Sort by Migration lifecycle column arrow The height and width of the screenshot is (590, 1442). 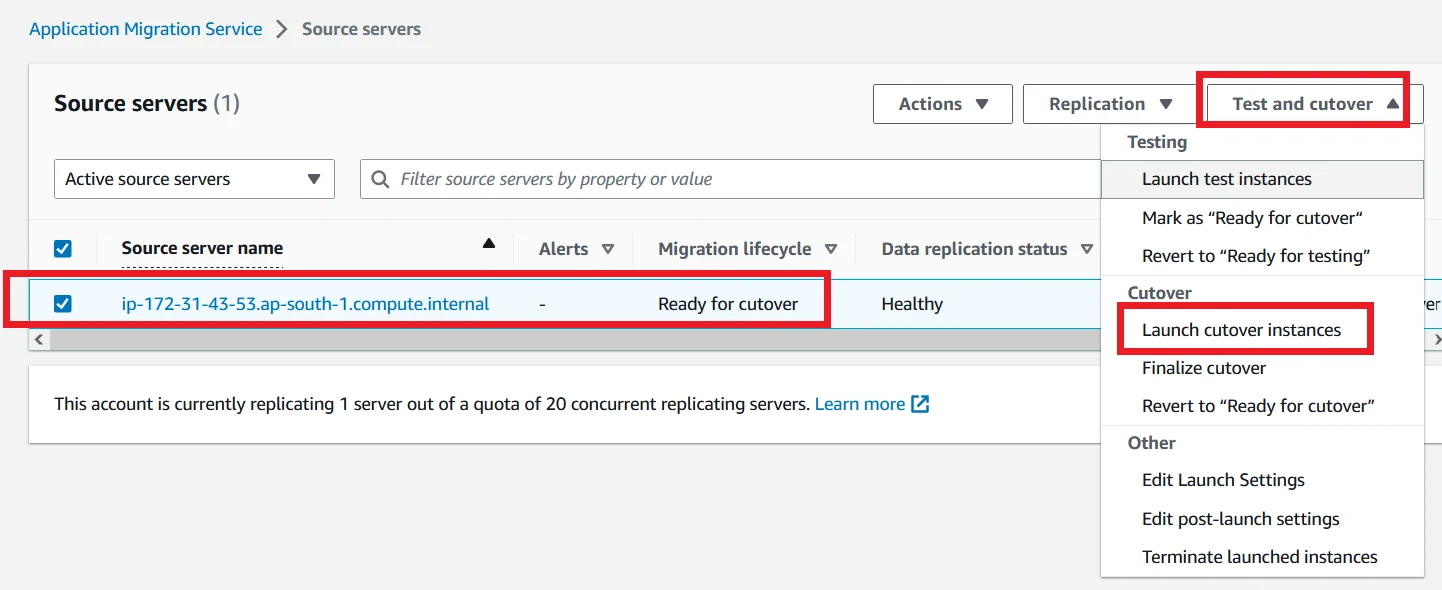click(831, 249)
